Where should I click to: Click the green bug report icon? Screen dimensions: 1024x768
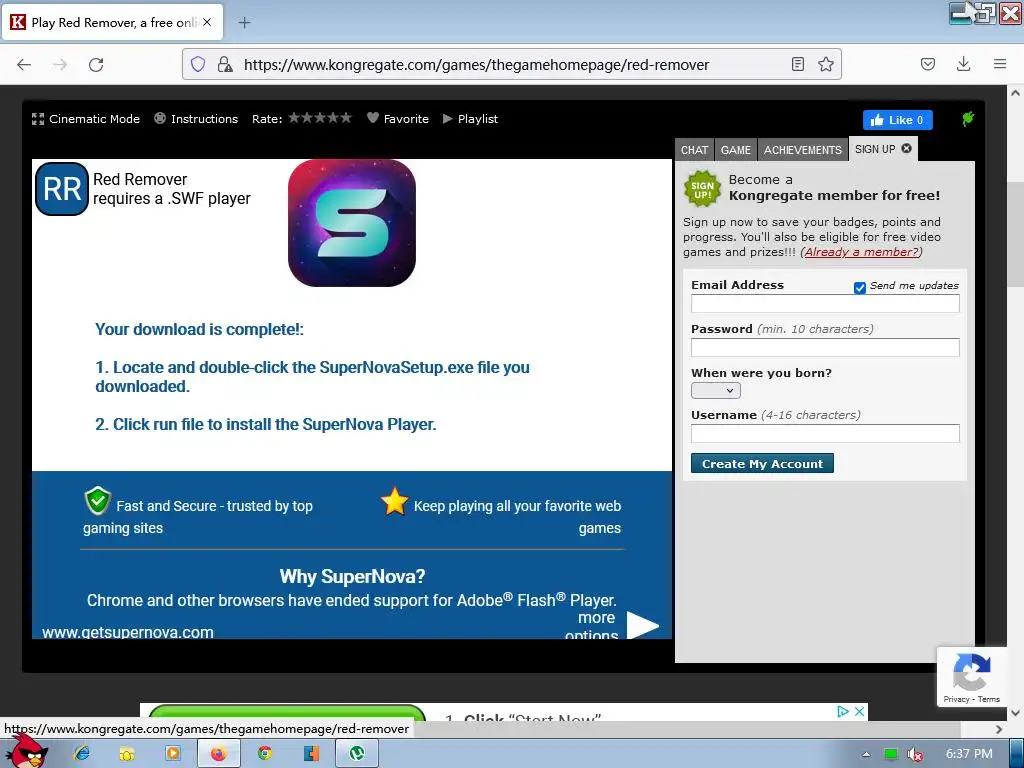tap(968, 119)
